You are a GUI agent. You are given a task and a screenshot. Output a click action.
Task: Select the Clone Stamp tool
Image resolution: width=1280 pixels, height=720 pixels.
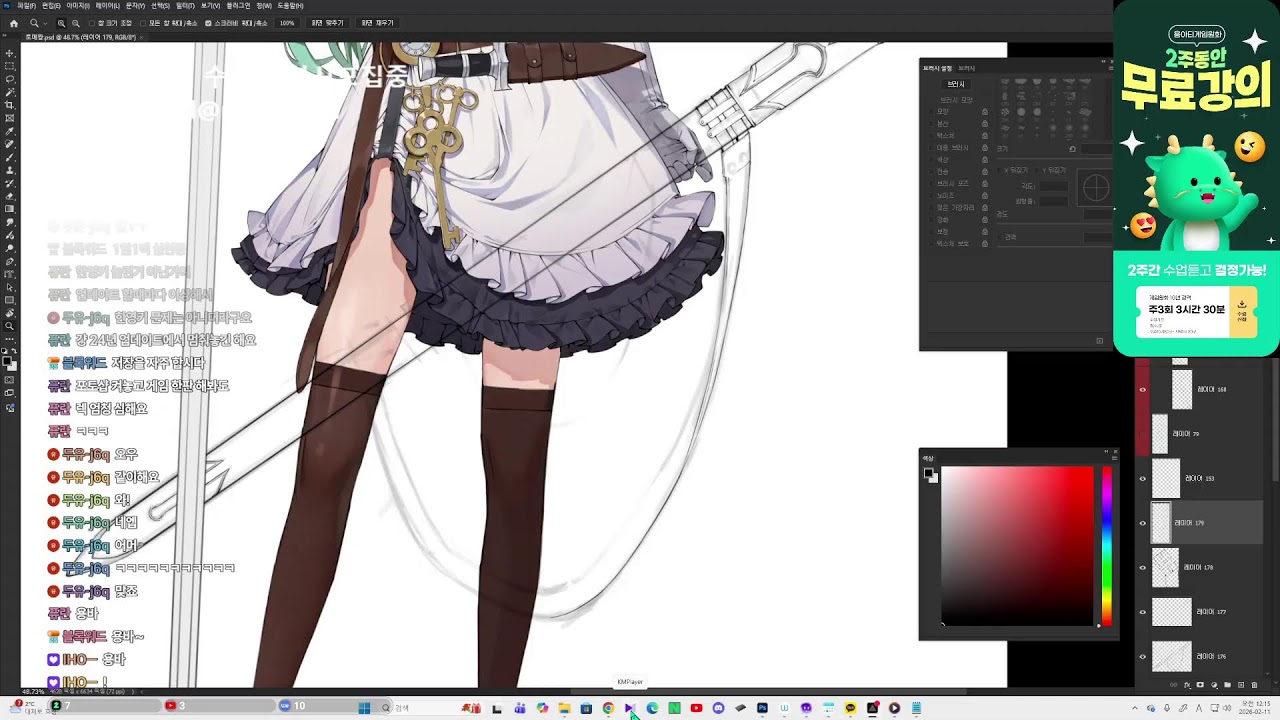(10, 170)
